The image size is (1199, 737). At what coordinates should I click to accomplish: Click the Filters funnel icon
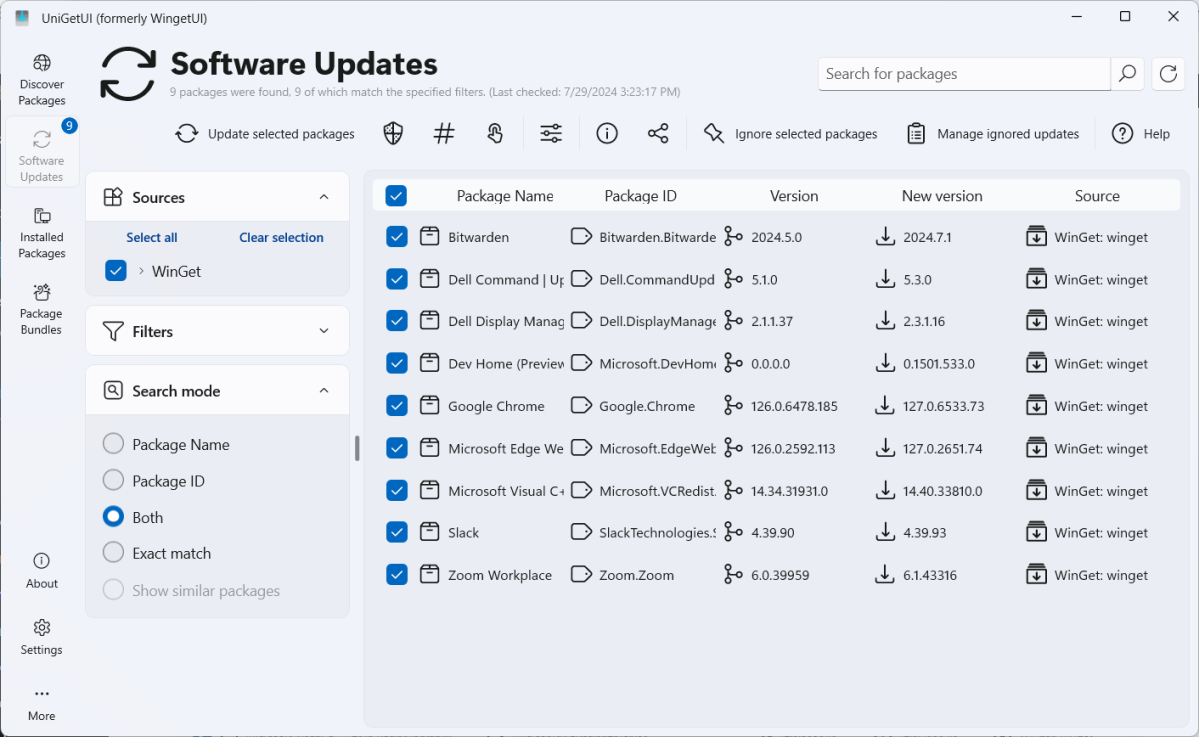(x=113, y=331)
